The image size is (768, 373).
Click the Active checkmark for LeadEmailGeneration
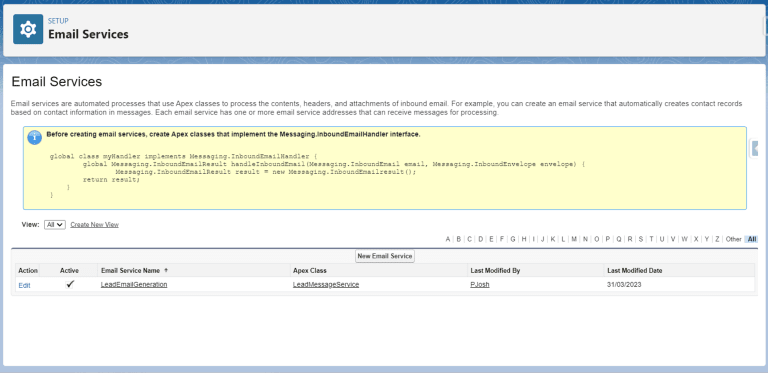pos(70,284)
